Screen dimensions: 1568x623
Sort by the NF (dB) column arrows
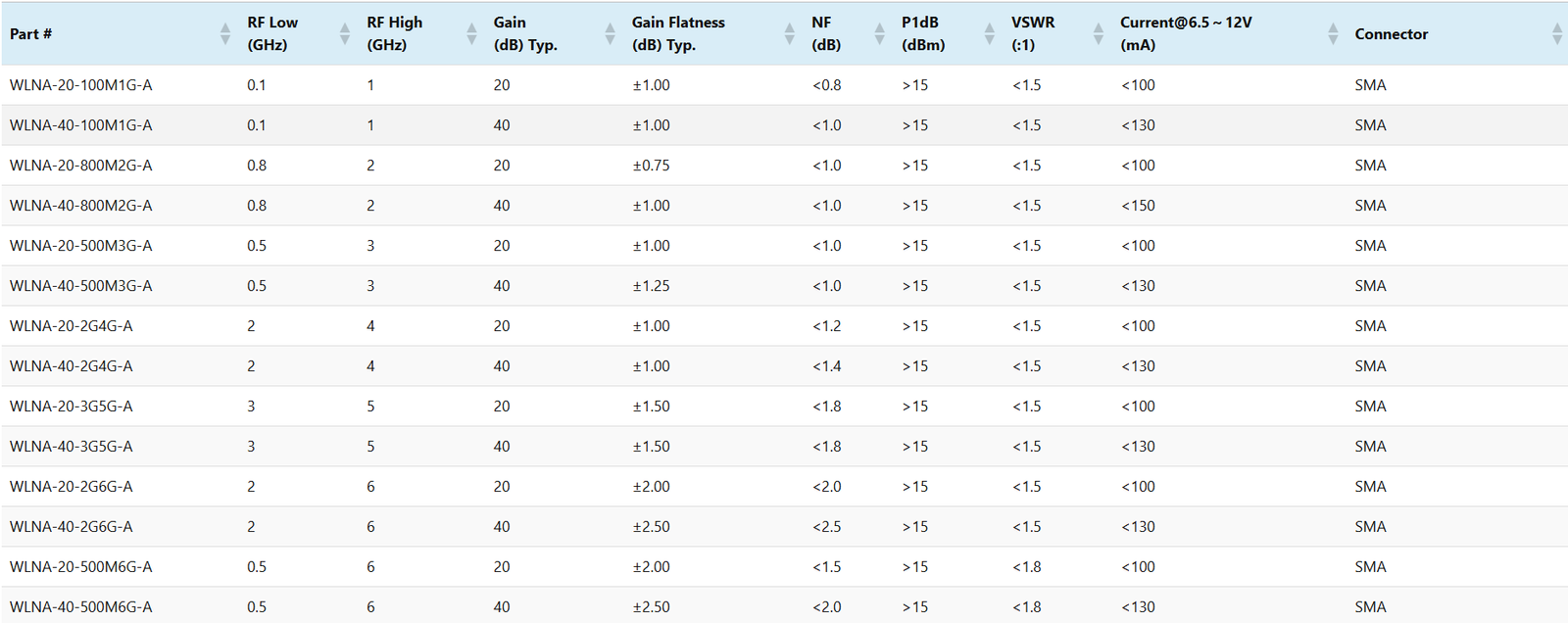click(879, 34)
